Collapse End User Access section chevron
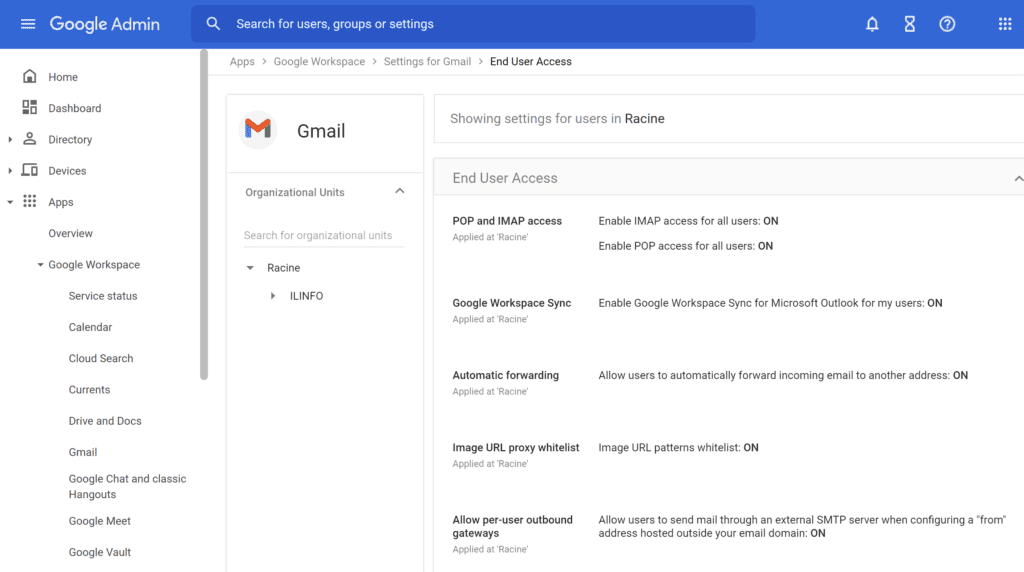The width and height of the screenshot is (1024, 572). [1018, 178]
